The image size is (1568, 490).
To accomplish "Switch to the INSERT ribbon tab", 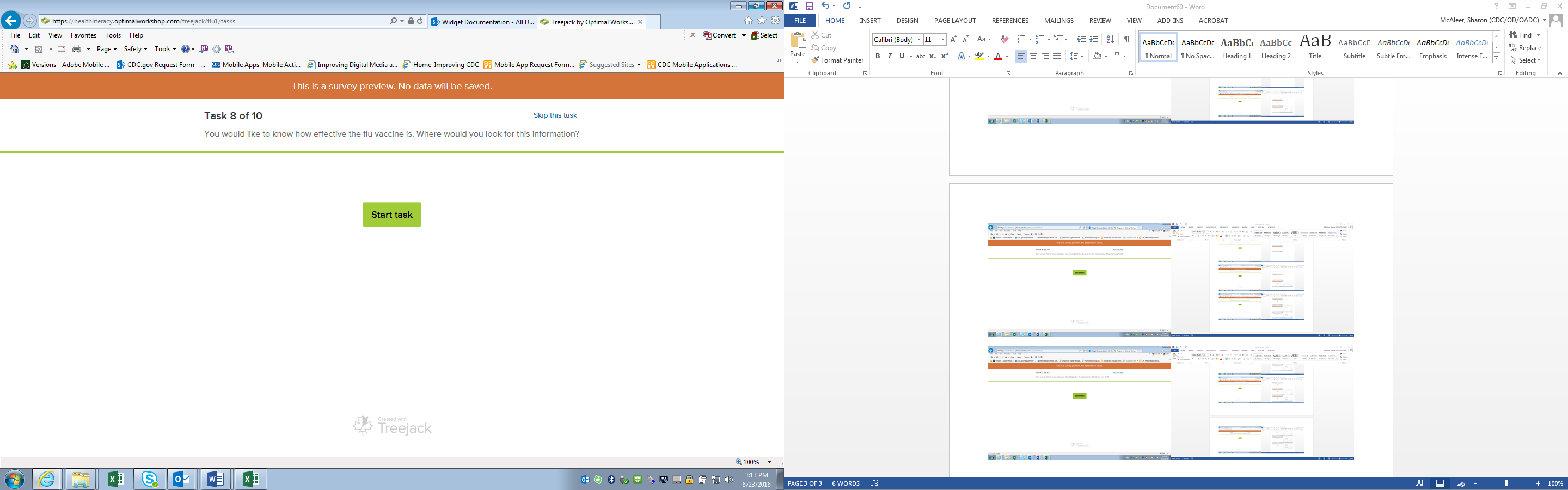I will click(x=870, y=21).
